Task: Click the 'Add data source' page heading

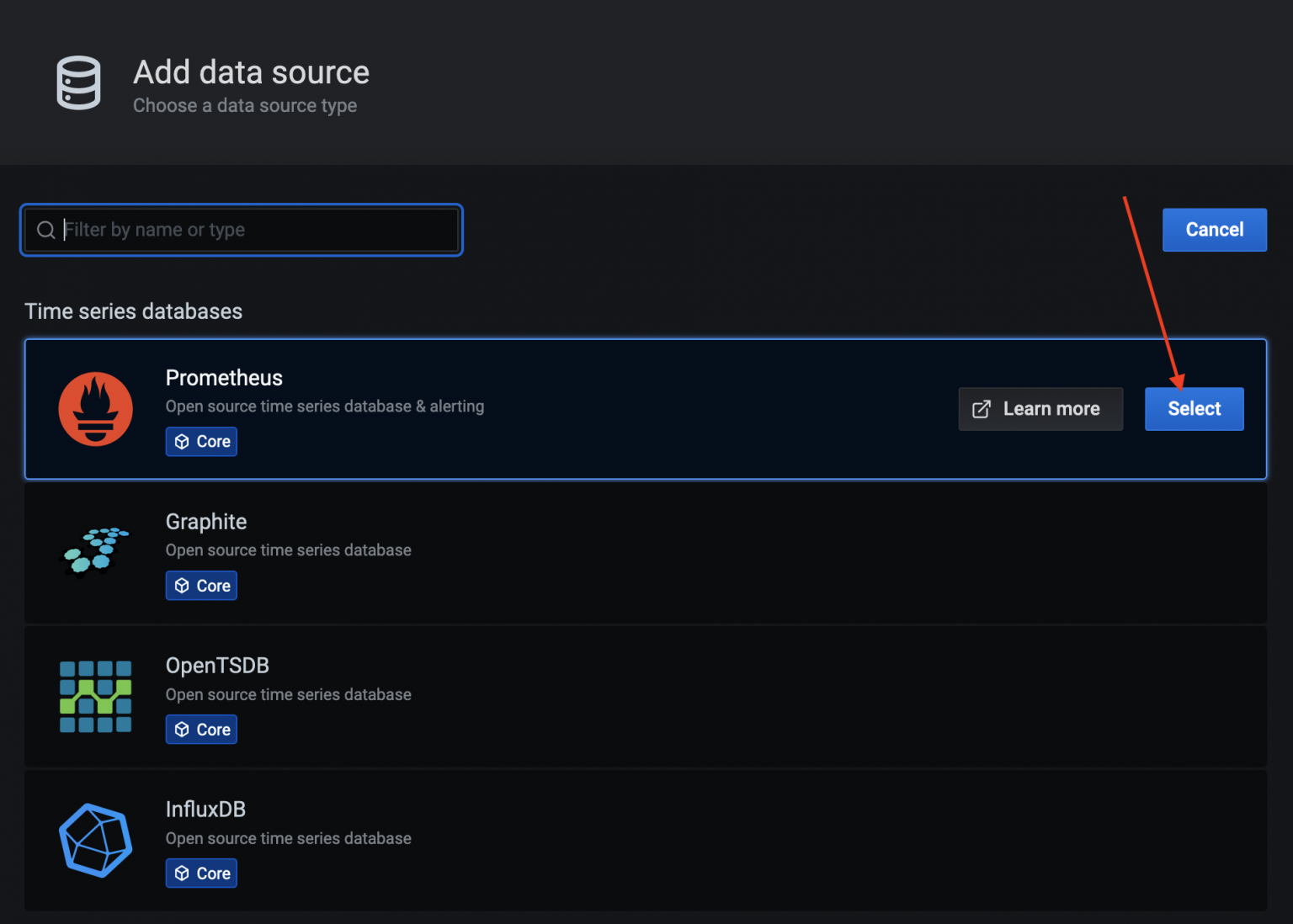Action: pos(252,72)
